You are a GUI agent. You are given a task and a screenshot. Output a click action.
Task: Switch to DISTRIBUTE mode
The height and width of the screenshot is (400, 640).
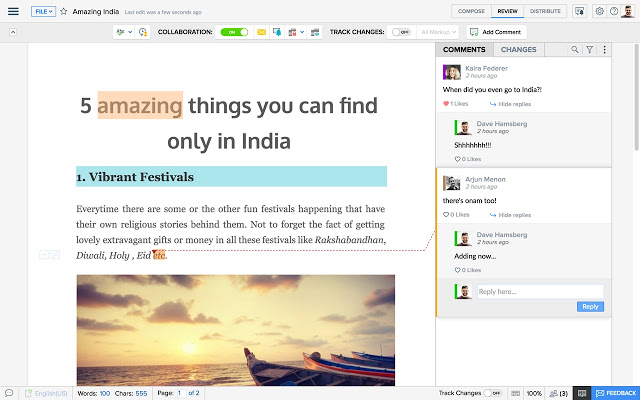tap(545, 11)
